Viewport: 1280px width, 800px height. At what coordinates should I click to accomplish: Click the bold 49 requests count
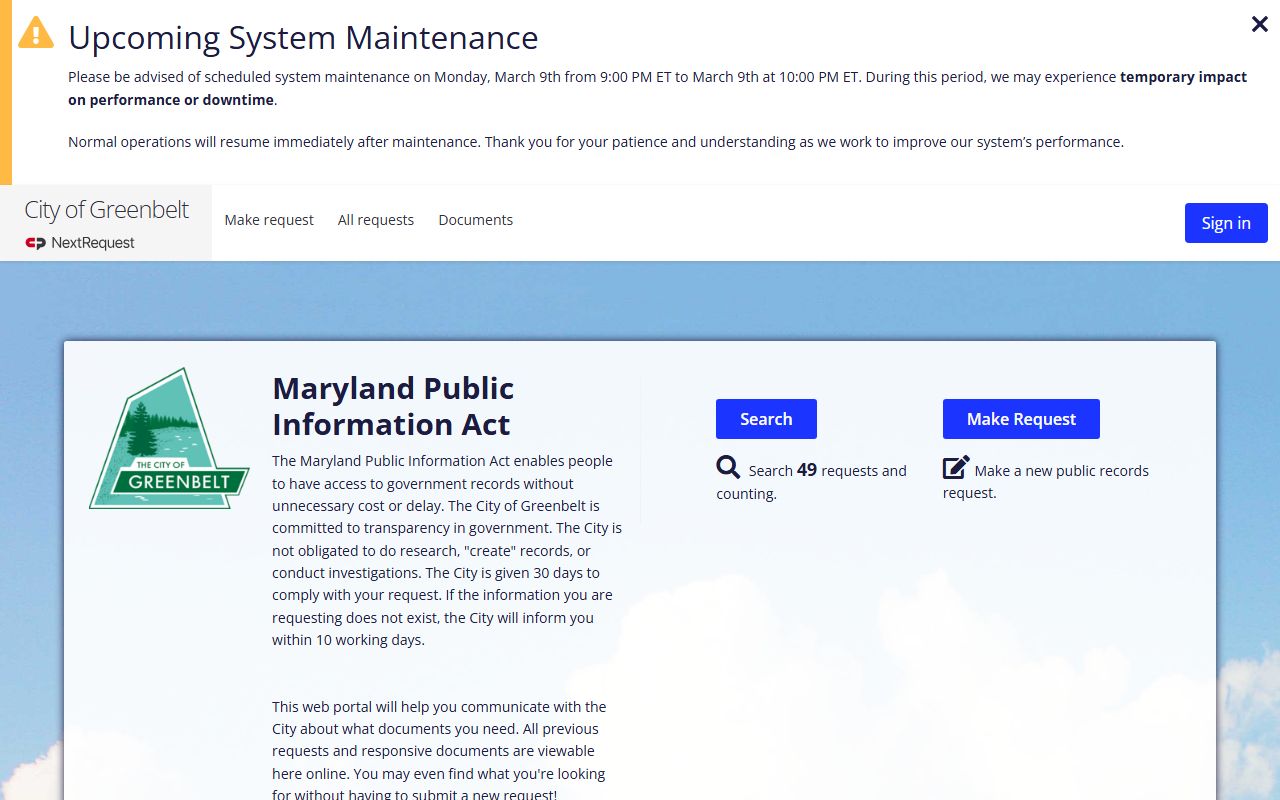(807, 470)
